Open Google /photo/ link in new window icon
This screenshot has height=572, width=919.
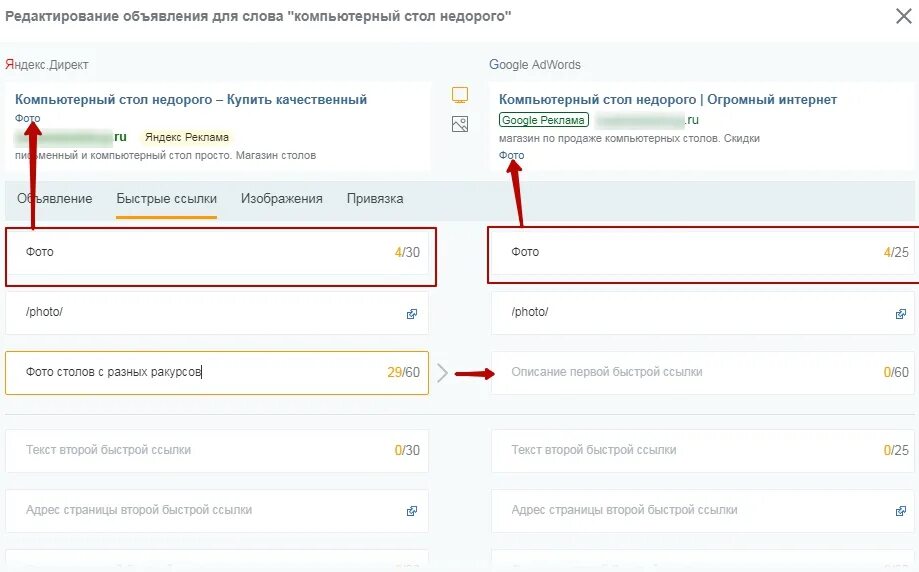point(901,314)
